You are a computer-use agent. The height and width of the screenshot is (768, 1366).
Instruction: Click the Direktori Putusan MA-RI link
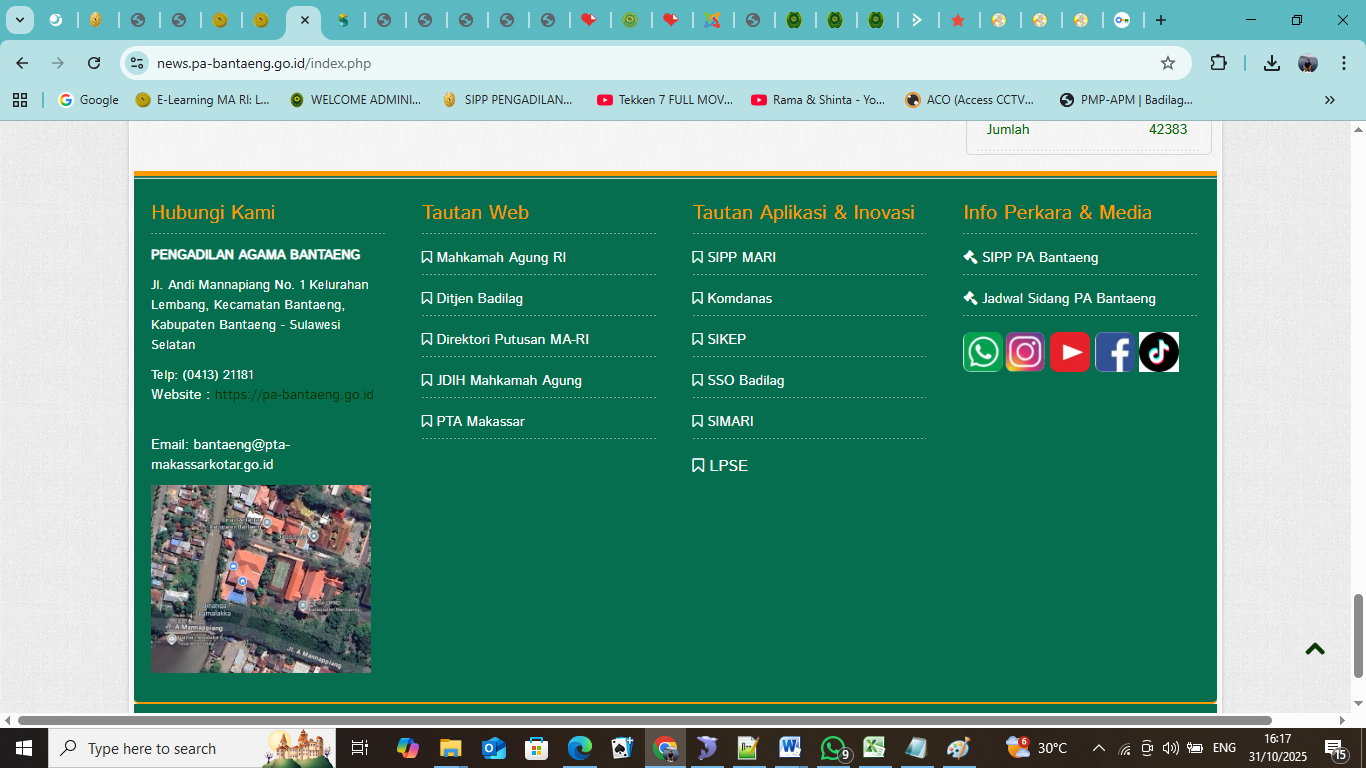(512, 339)
